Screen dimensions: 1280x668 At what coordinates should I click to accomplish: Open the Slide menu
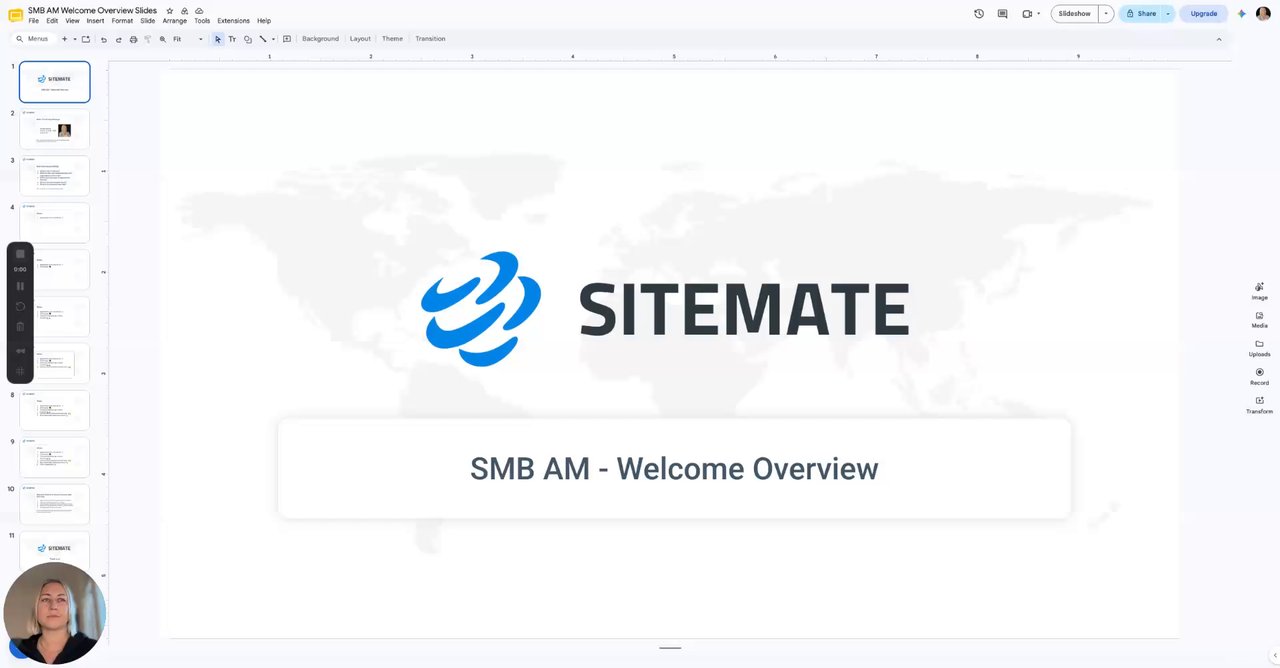[148, 21]
